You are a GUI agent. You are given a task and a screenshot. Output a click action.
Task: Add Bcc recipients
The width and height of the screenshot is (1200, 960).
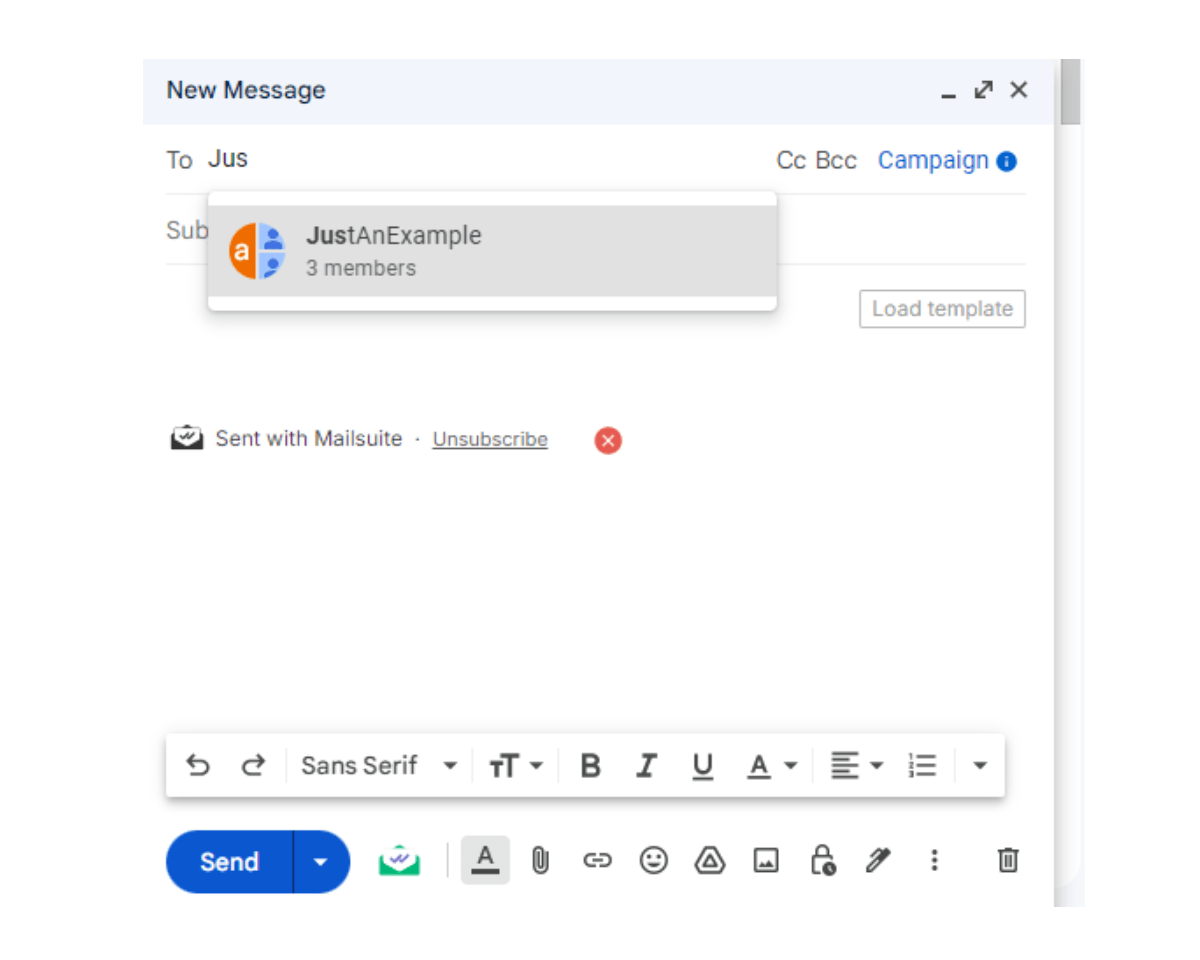tap(836, 161)
